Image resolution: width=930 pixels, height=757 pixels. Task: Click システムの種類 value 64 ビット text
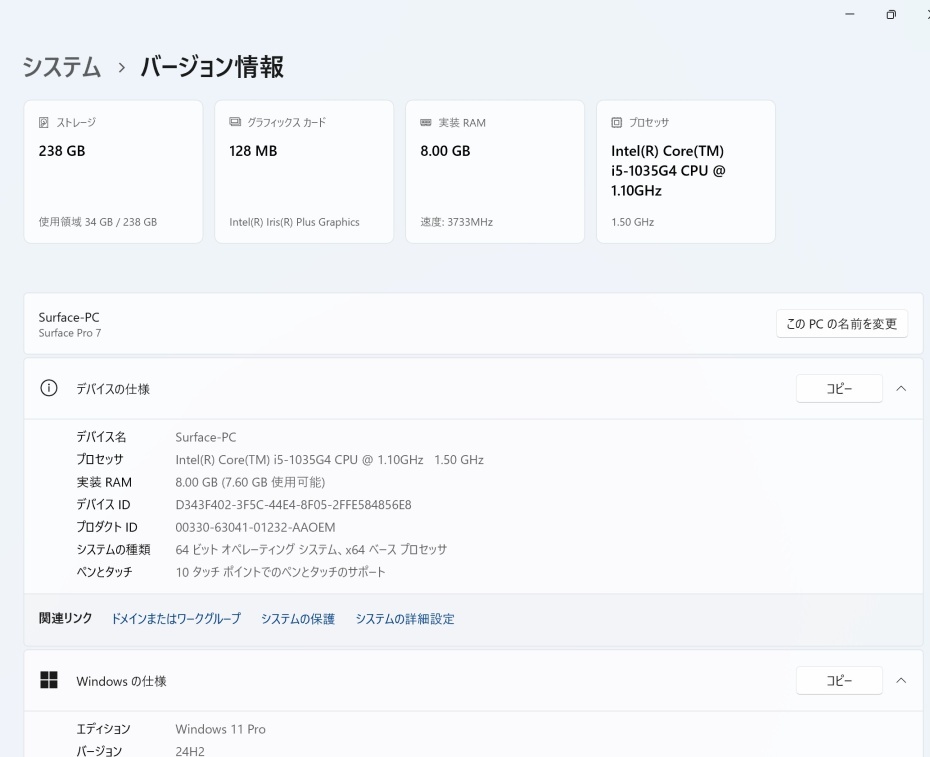[x=311, y=549]
